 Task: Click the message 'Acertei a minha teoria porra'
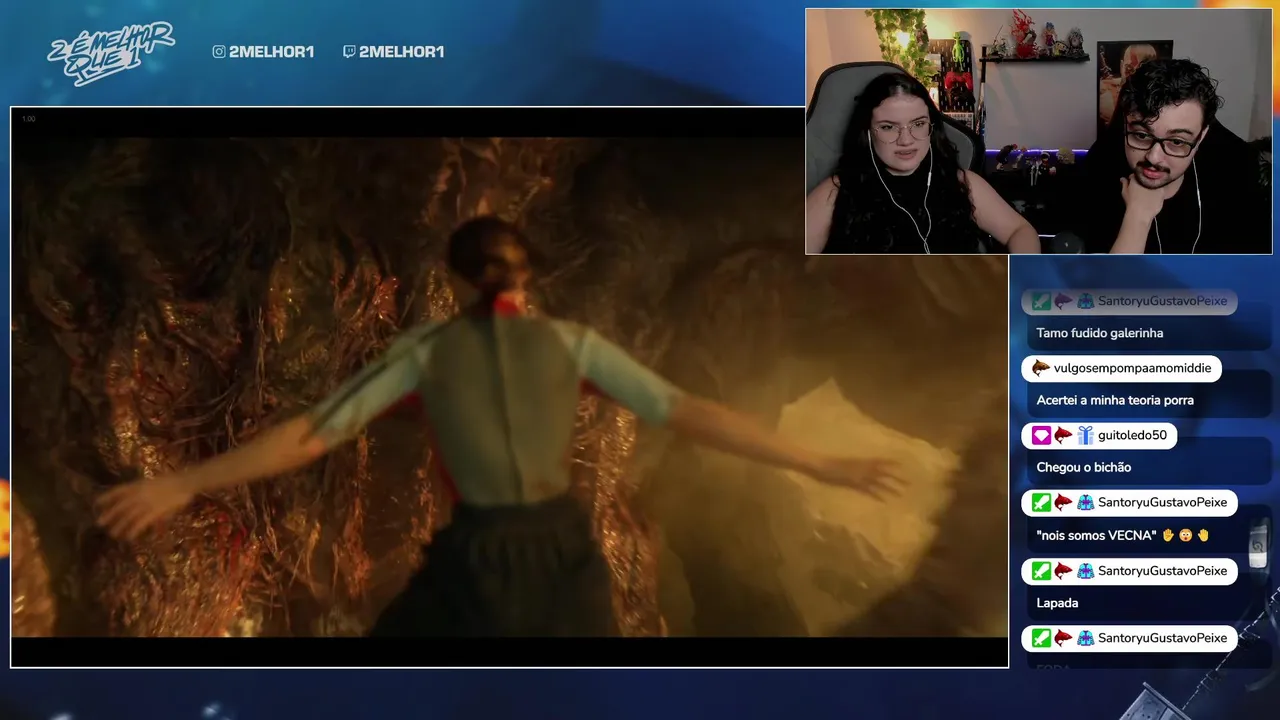(1115, 400)
